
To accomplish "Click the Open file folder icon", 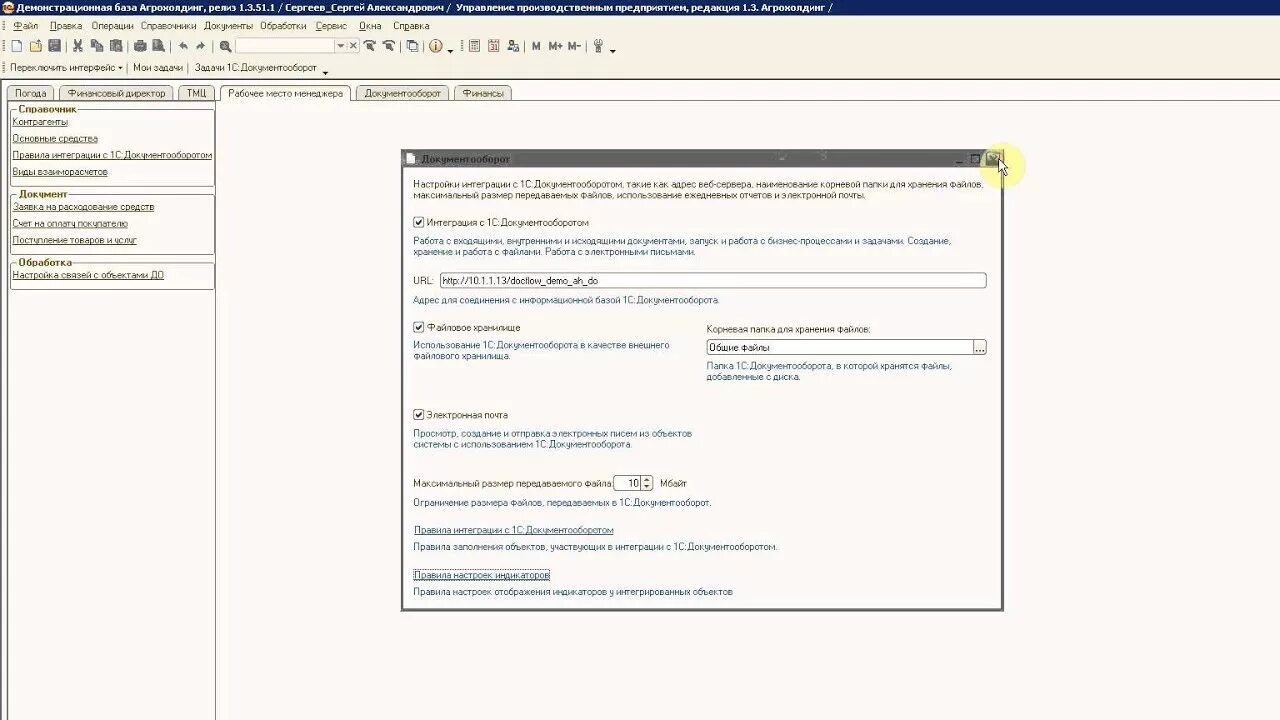I will [35, 46].
